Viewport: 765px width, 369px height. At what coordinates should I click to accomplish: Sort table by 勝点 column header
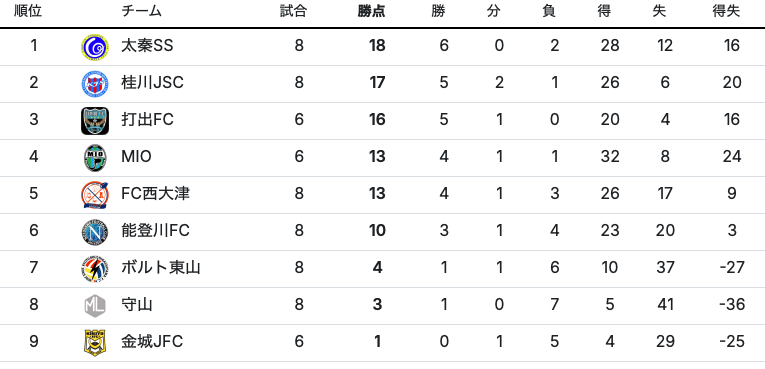371,11
